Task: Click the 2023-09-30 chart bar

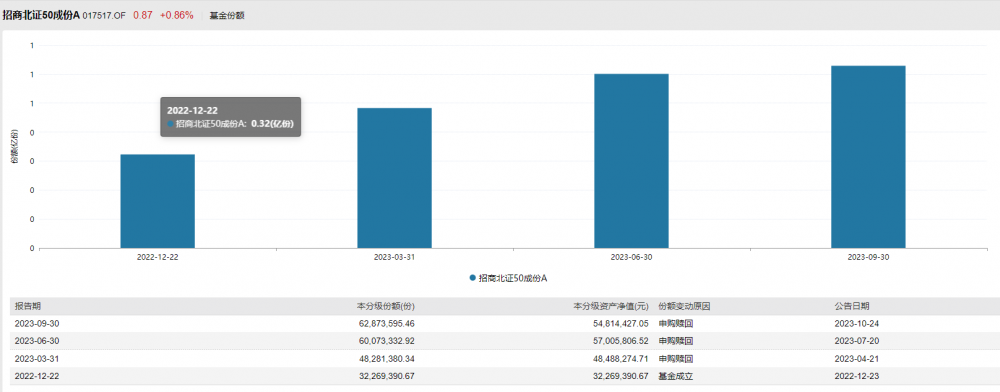Action: (868, 157)
